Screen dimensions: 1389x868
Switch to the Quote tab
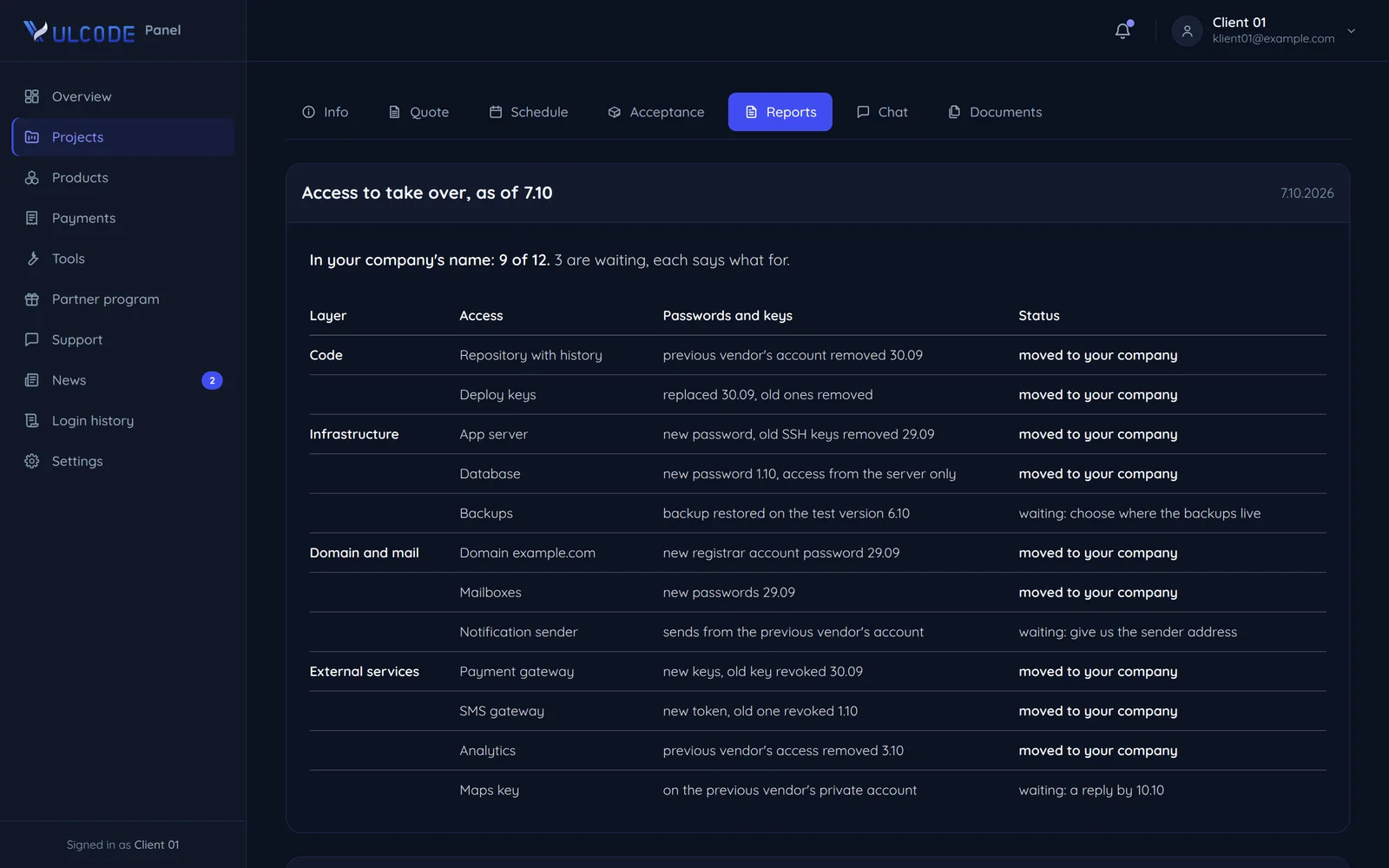418,112
